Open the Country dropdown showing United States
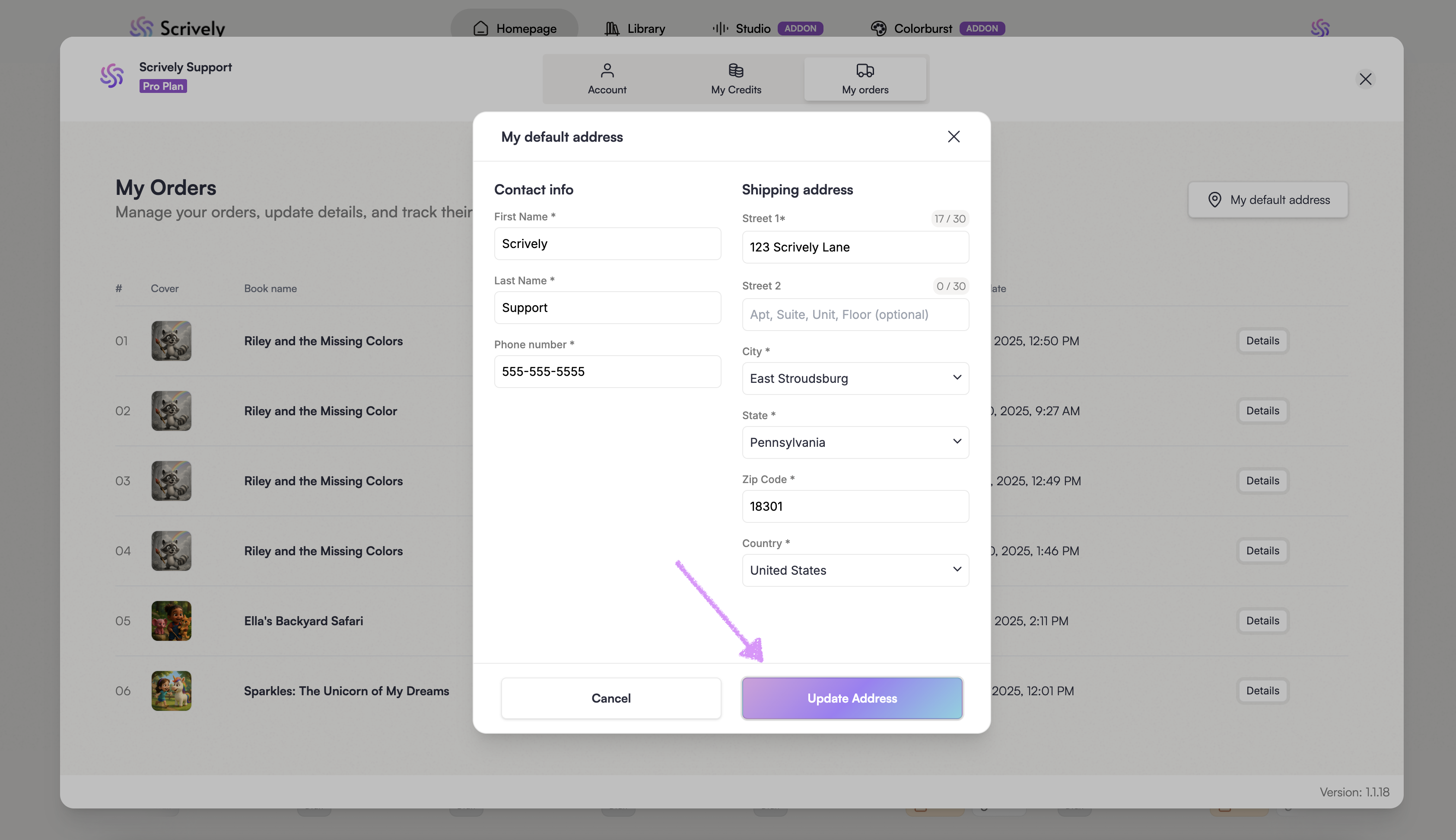The height and width of the screenshot is (840, 1456). [x=855, y=570]
